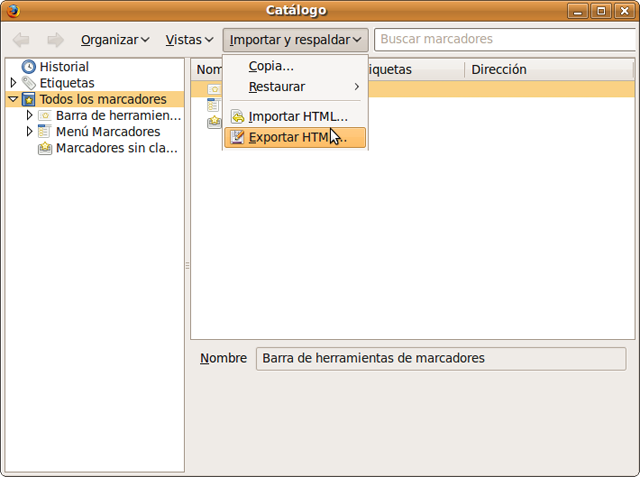Viewport: 640px width, 477px height.
Task: Expand the Menú Marcadores tree node
Action: tap(30, 132)
